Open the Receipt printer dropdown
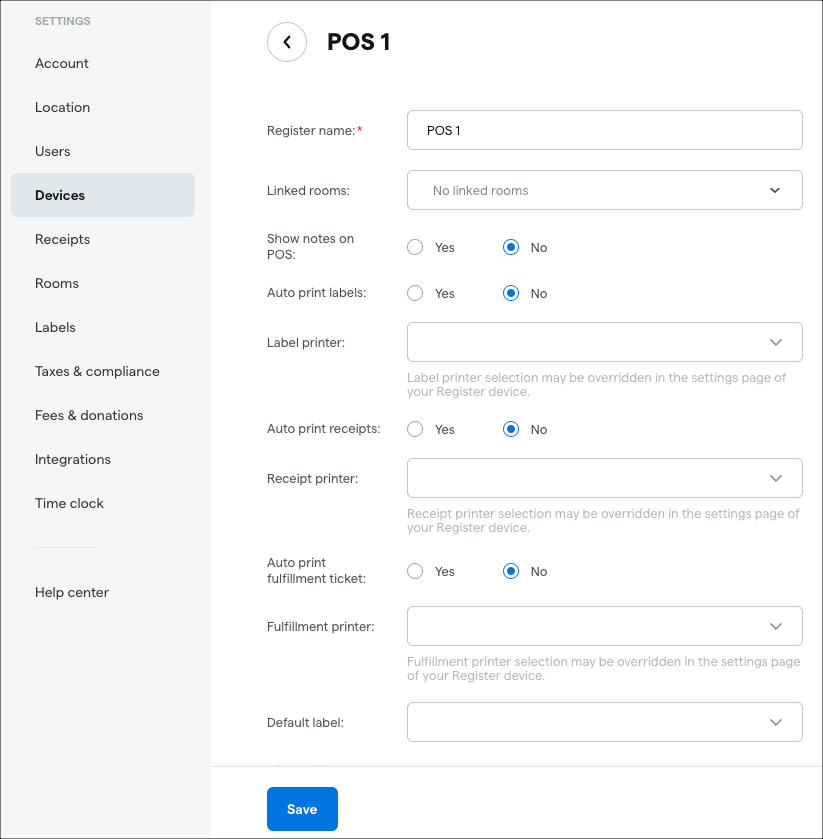Viewport: 823px width, 839px height. pos(604,478)
